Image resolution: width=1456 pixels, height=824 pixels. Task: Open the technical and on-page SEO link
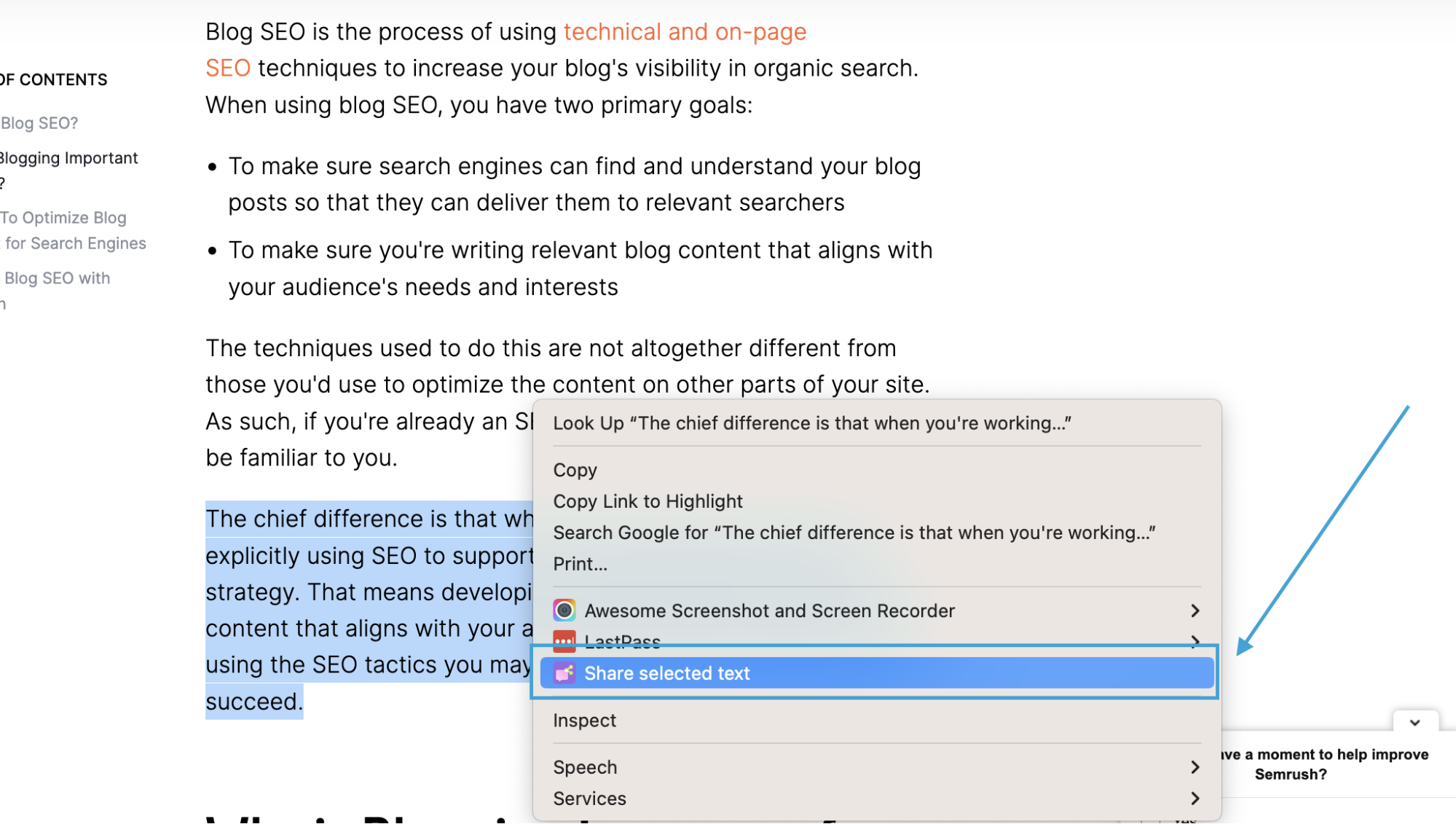click(x=684, y=31)
